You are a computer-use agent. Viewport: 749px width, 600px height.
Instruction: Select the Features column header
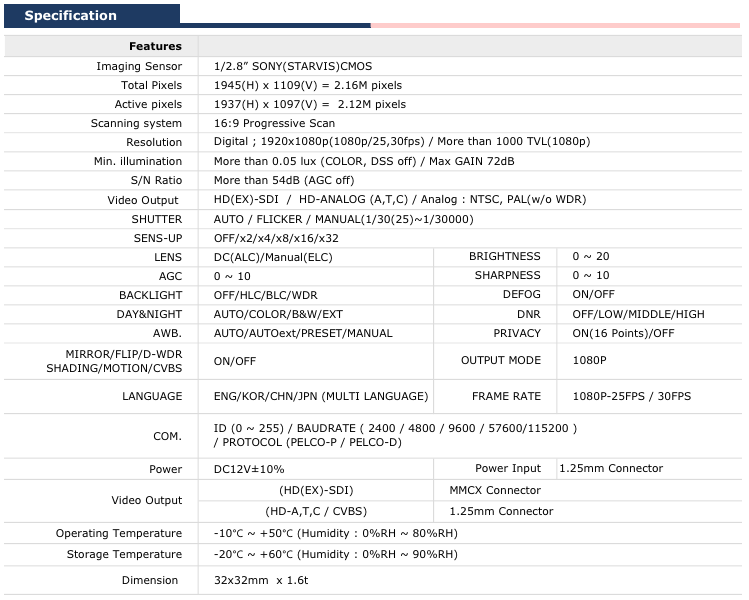point(155,46)
